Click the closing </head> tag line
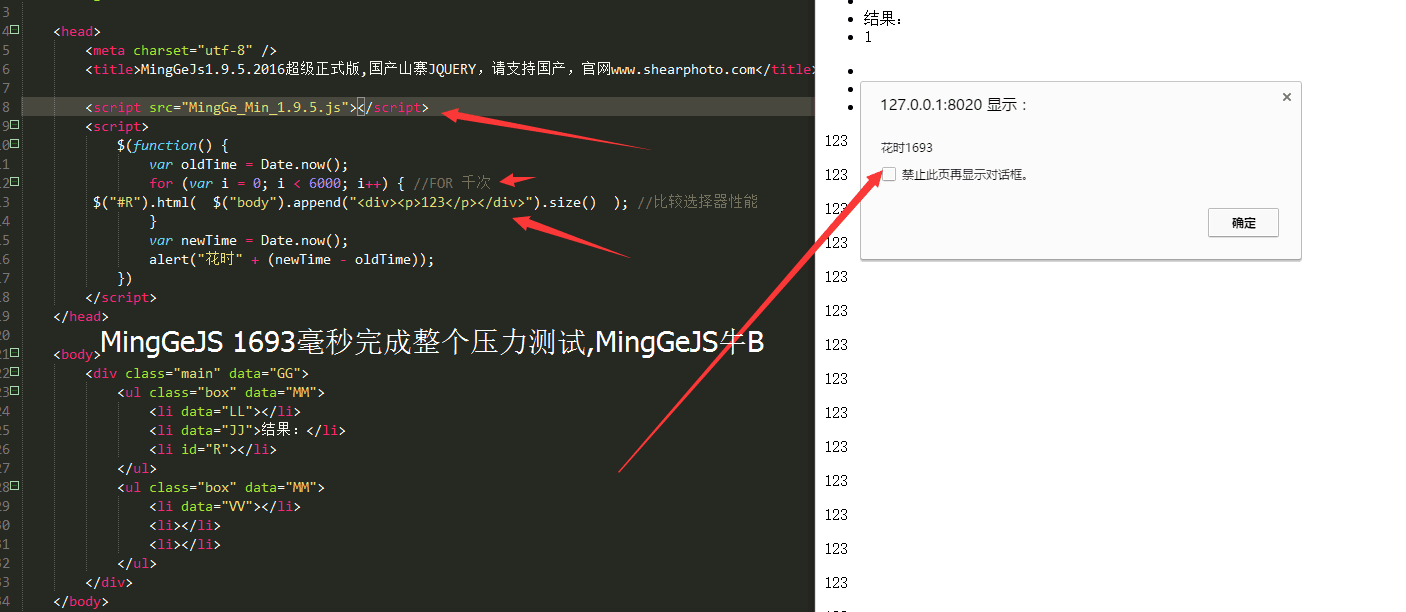Image resolution: width=1406 pixels, height=612 pixels. point(81,316)
